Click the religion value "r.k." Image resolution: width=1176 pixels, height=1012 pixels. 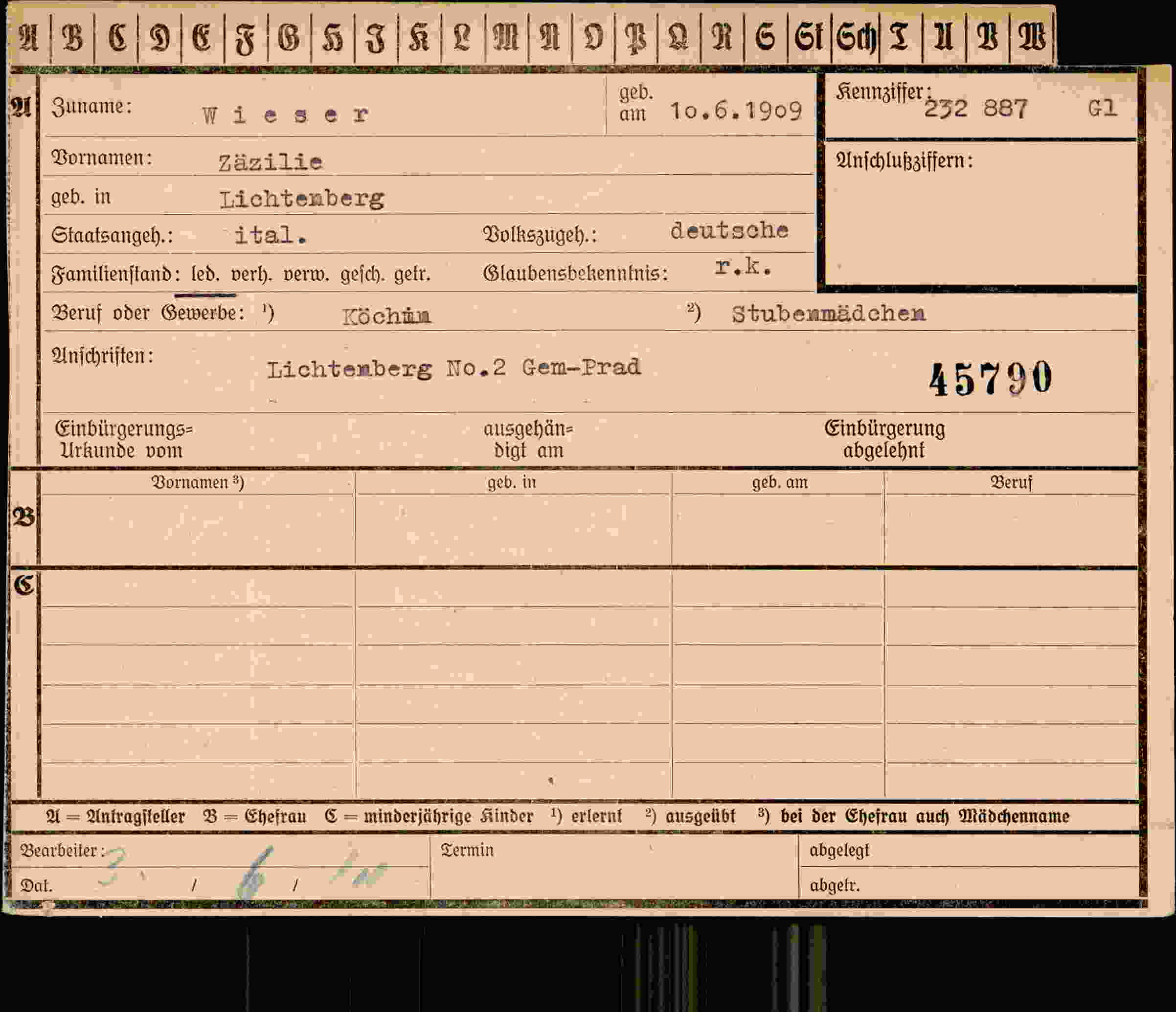point(744,266)
